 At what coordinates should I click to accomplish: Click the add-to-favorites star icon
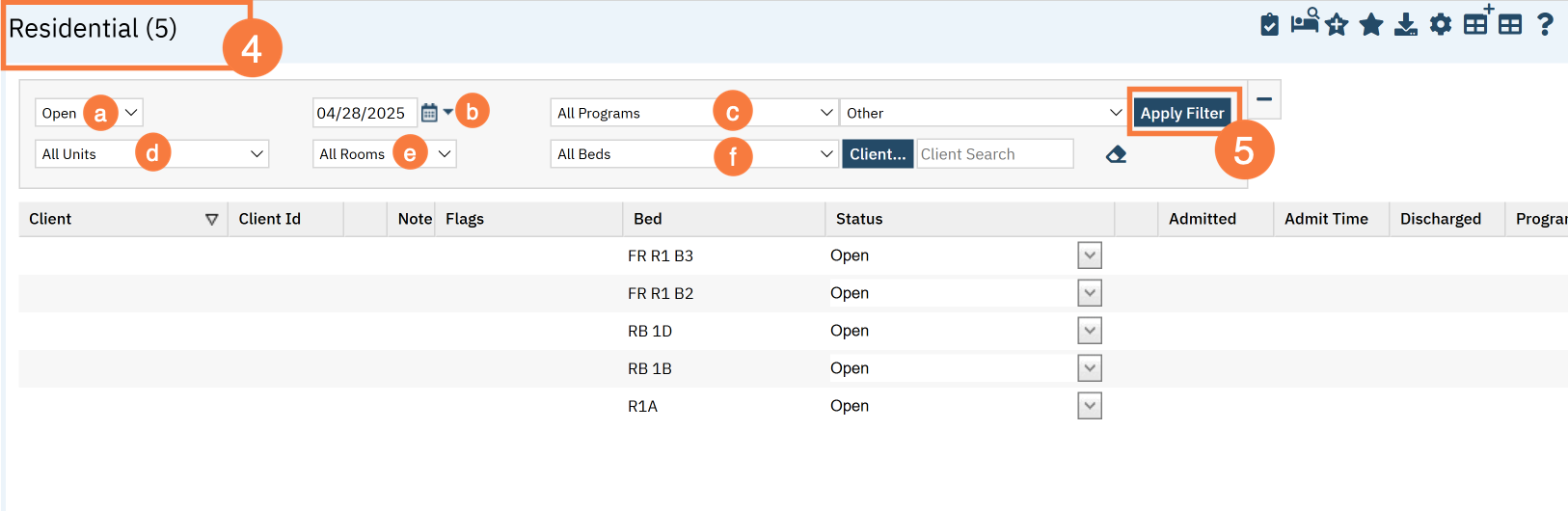[1337, 25]
